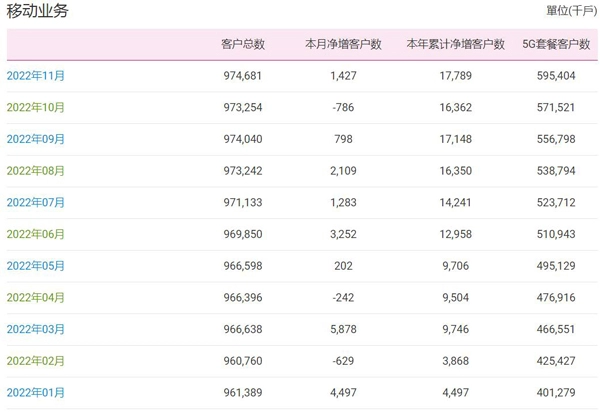The width and height of the screenshot is (600, 412).
Task: Click the 本月净增客户数 column header
Action: [x=342, y=44]
